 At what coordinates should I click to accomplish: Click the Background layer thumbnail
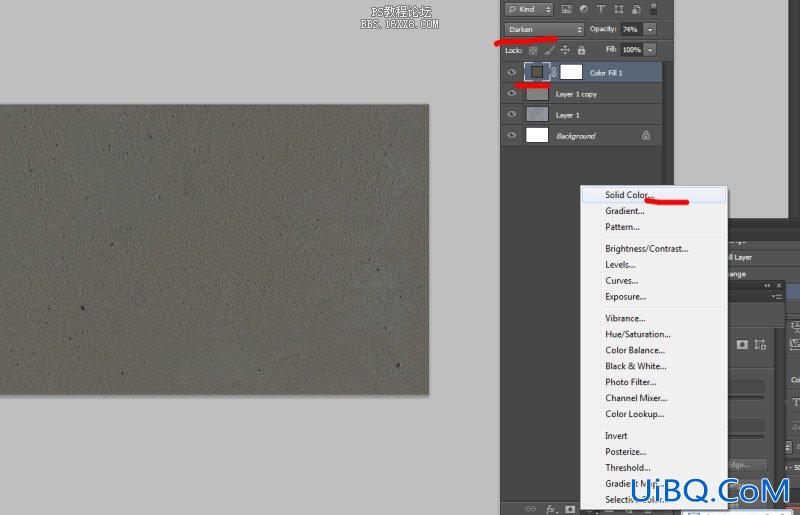[537, 135]
